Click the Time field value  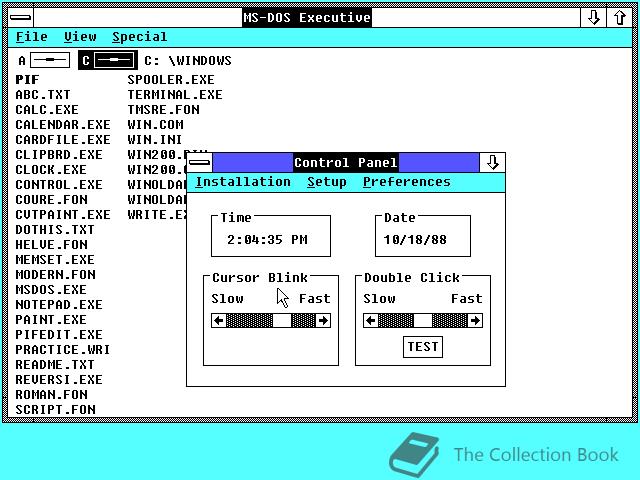coord(267,240)
